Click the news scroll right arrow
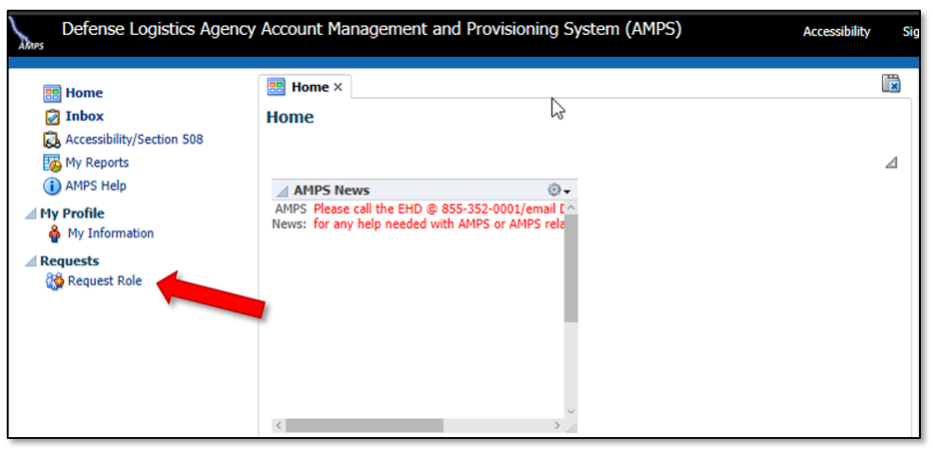Viewport: 933px width, 451px height. 558,425
